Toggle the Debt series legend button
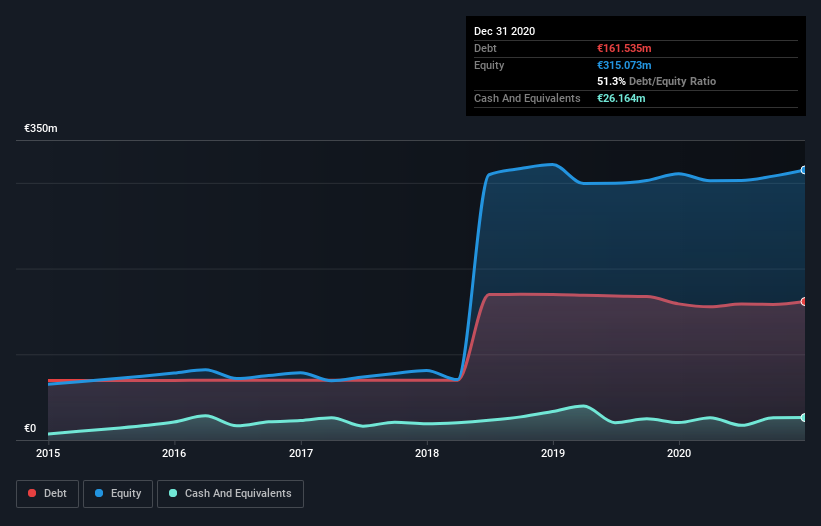Screen dimensions: 821x526 point(48,494)
